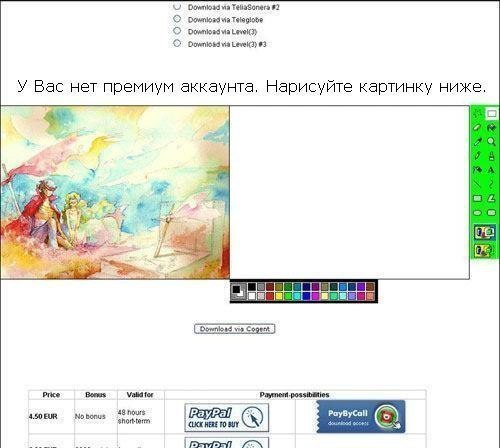Select the Magnifier zoom tool
The height and width of the screenshot is (448, 500).
(x=491, y=142)
